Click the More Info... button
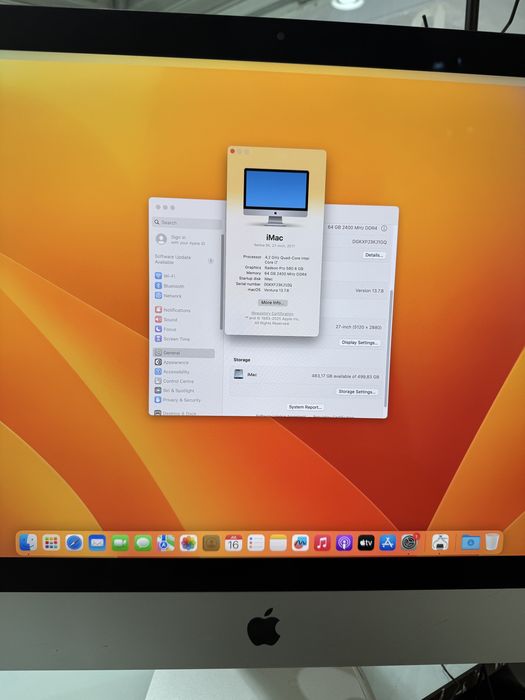Viewport: 525px width, 700px height. point(272,302)
